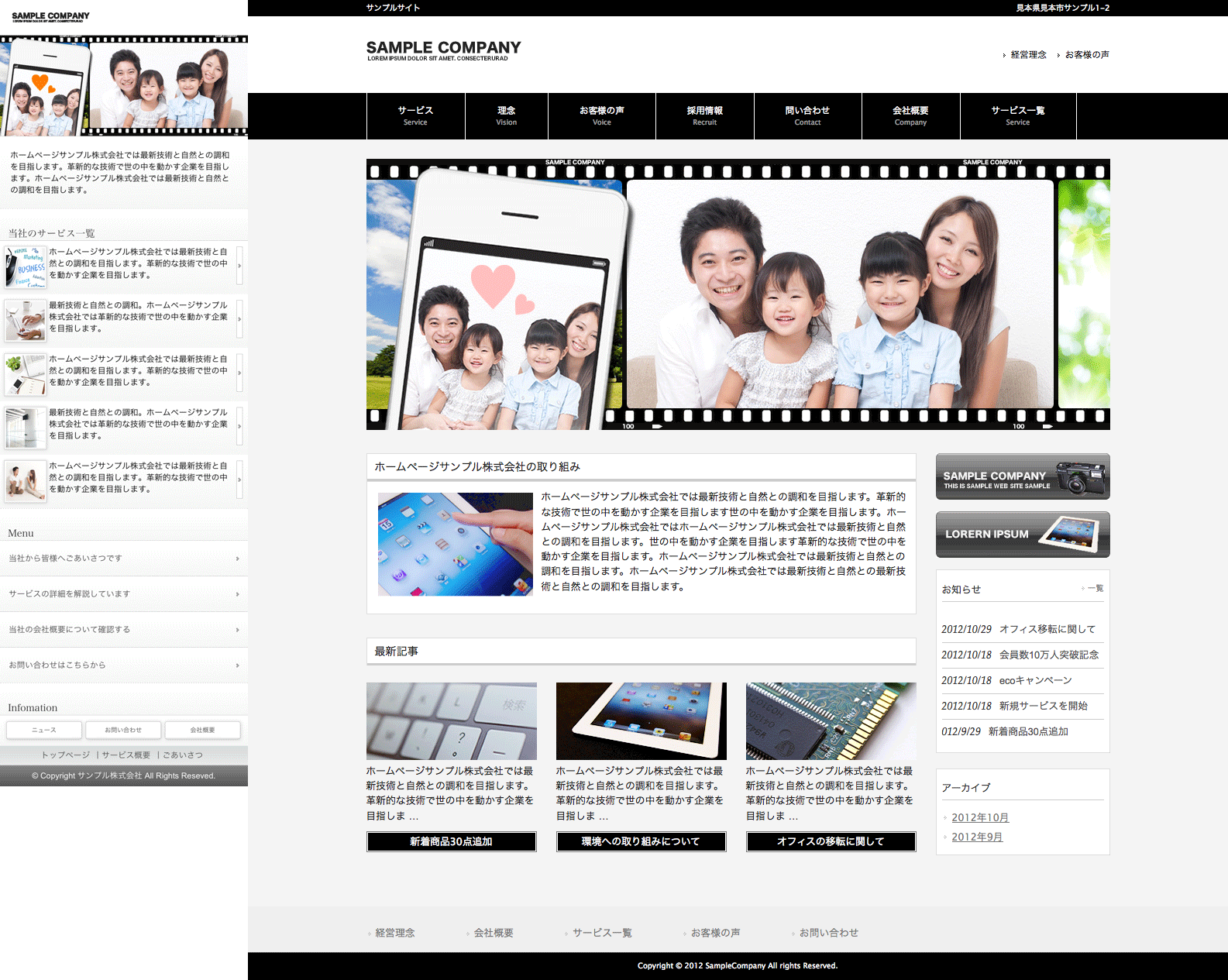The image size is (1228, 980).
Task: Go to the 会社概要 Company navigation item
Action: (x=910, y=115)
